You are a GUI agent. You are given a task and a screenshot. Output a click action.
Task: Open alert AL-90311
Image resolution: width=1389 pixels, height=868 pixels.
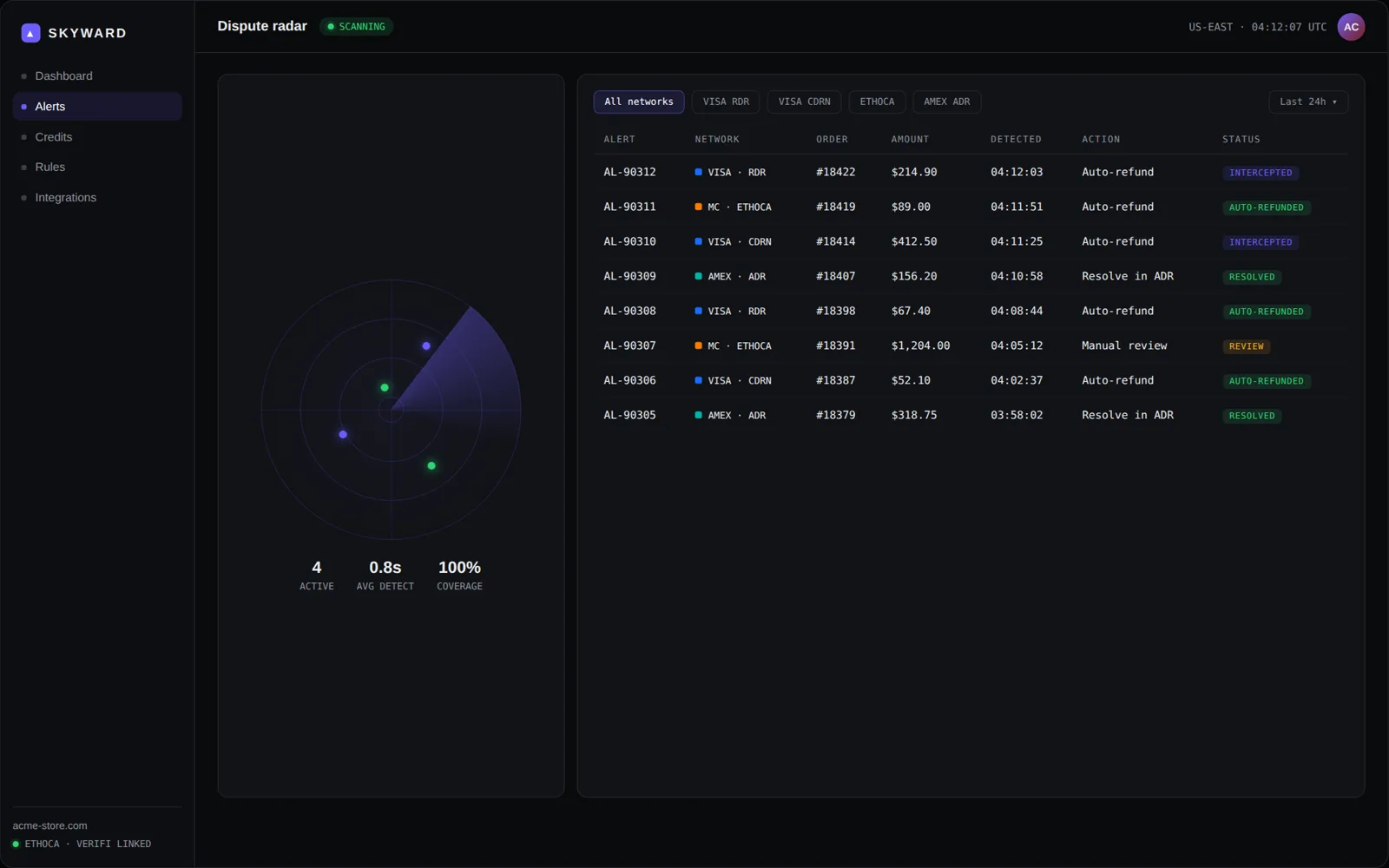point(971,207)
